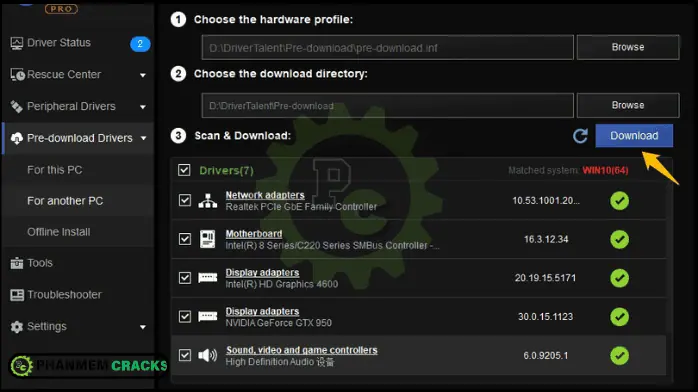Click green check for High Definition Audio

coord(619,356)
